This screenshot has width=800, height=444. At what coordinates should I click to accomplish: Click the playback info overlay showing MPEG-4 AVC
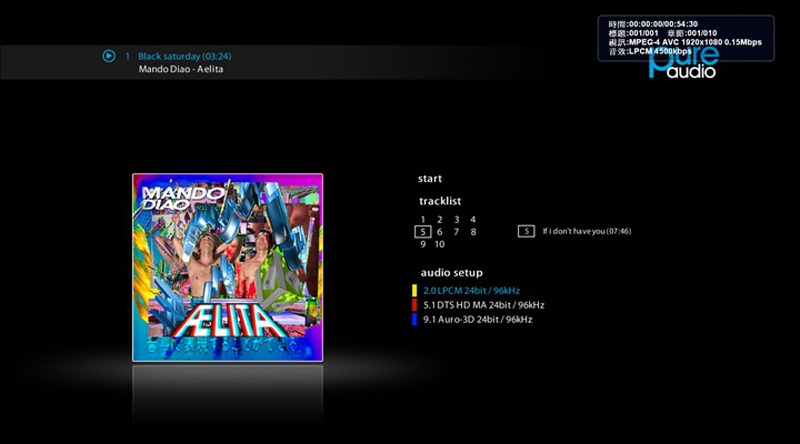686,37
